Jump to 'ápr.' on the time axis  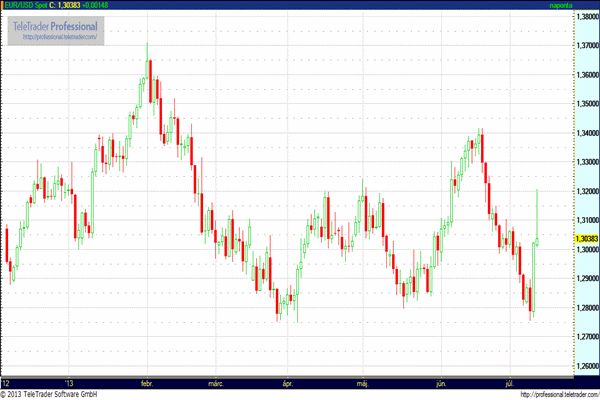(x=288, y=383)
